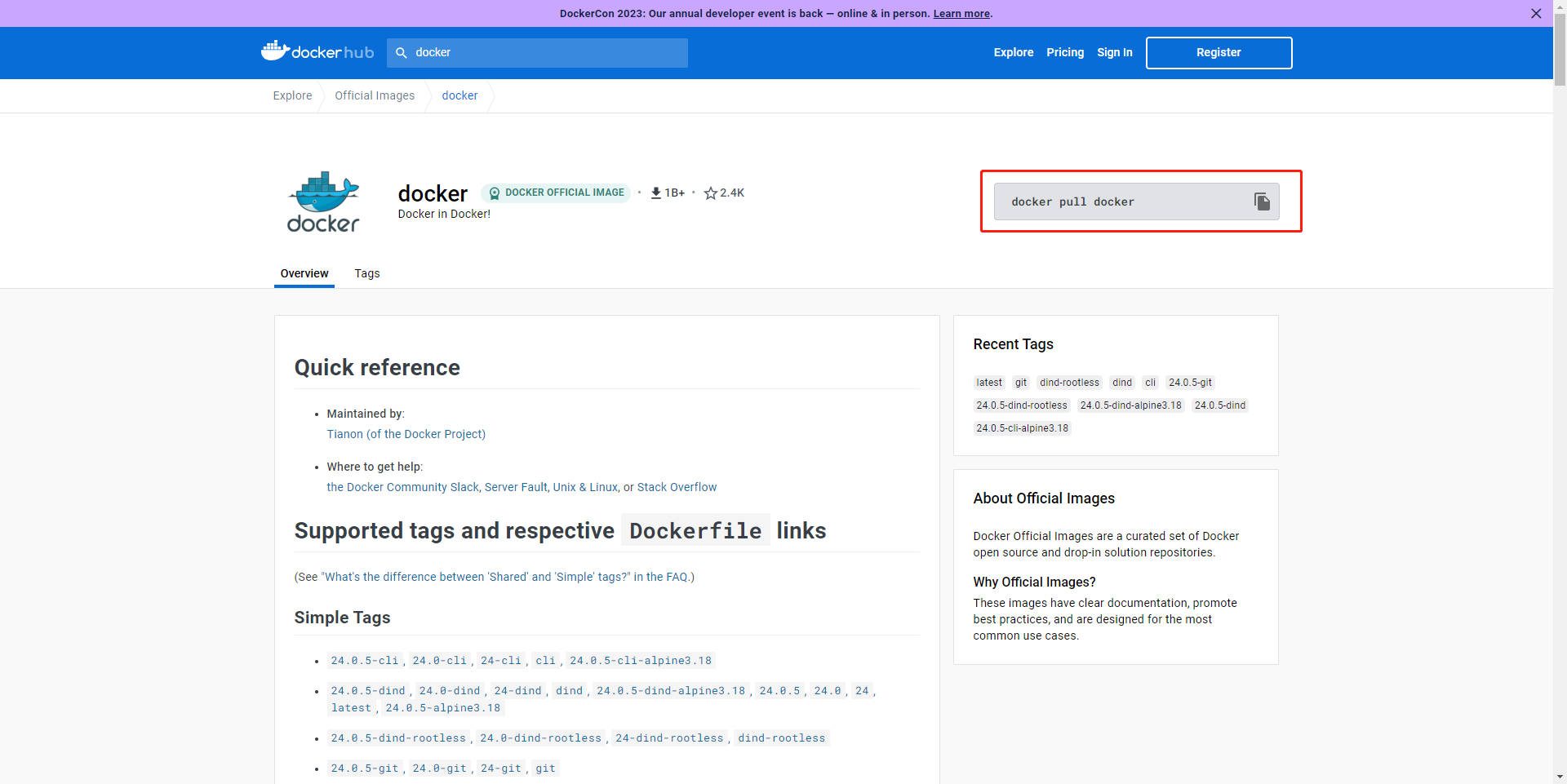The width and height of the screenshot is (1567, 784).
Task: Click the scrollbar down arrow
Action: point(1560,777)
